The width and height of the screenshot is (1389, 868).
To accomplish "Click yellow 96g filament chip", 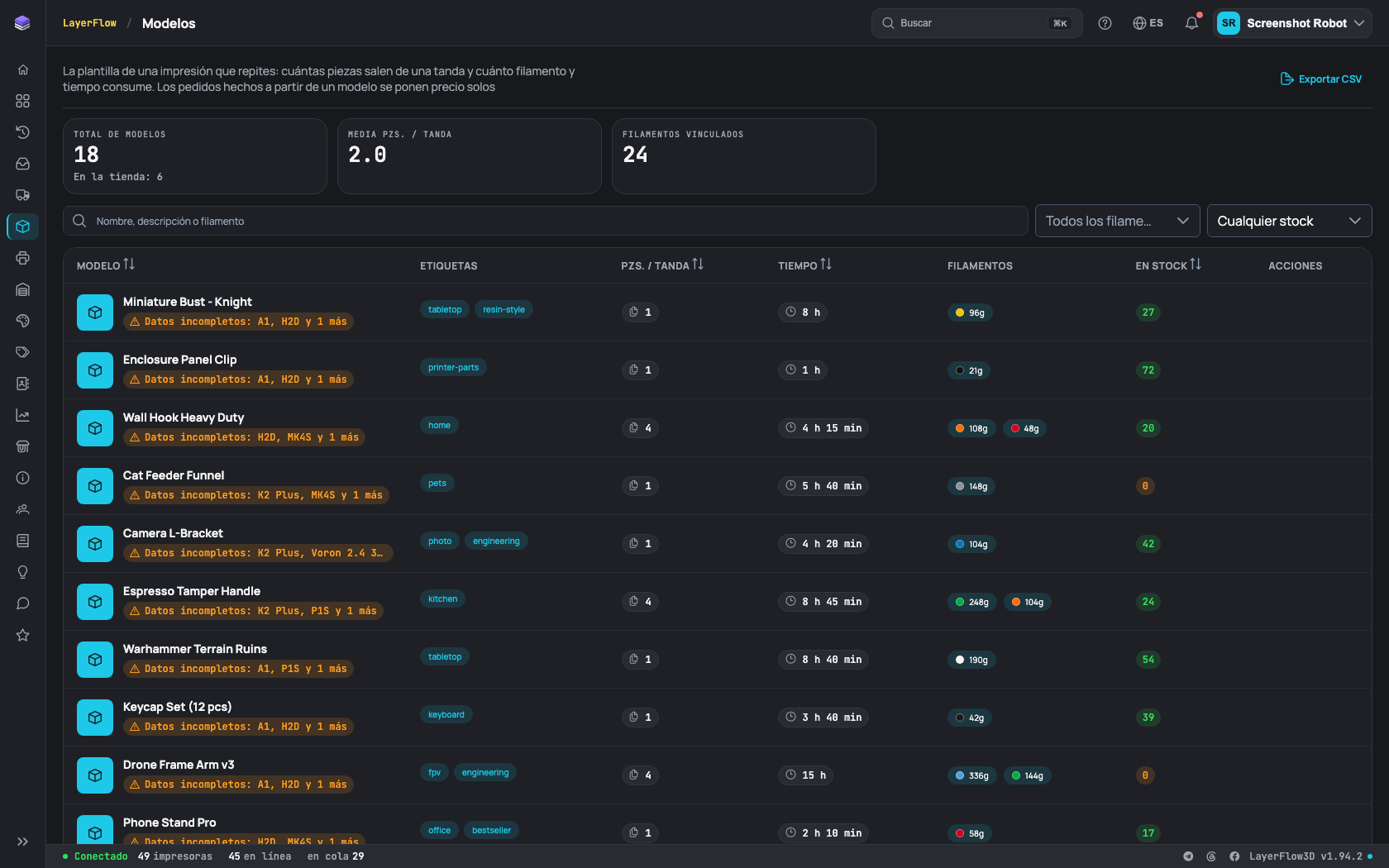I will (x=970, y=312).
